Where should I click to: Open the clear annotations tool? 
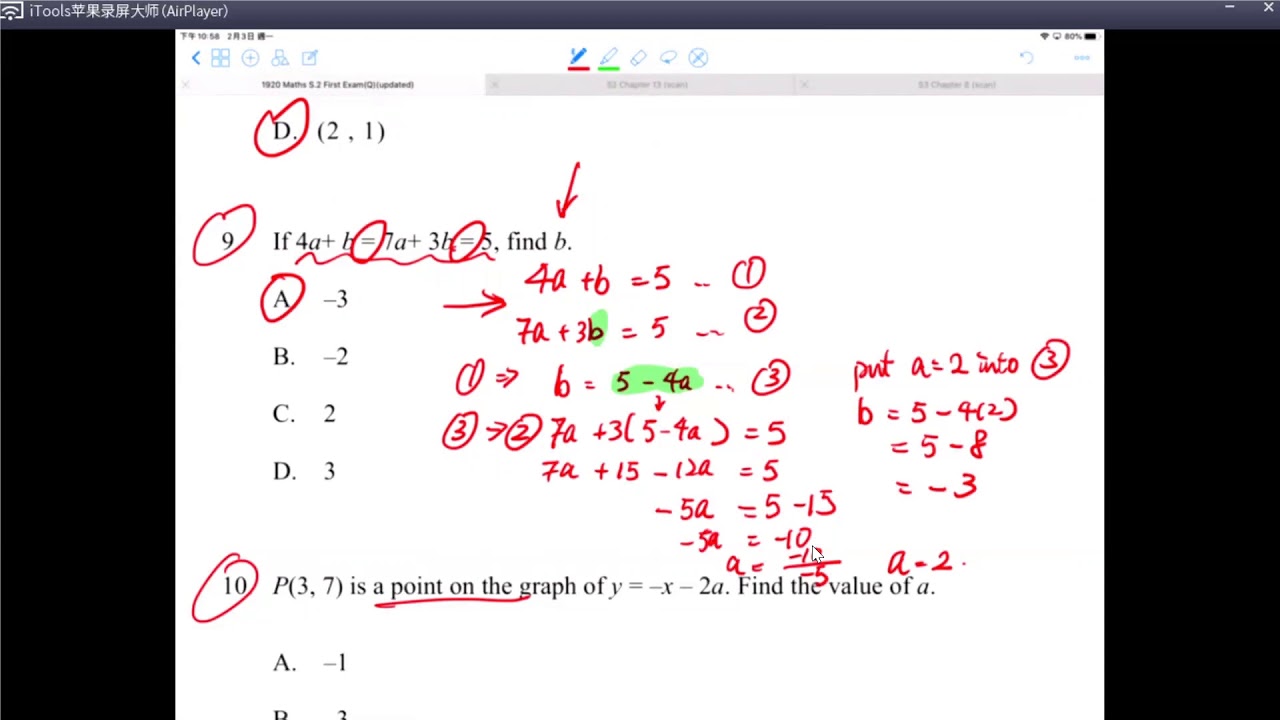(698, 58)
